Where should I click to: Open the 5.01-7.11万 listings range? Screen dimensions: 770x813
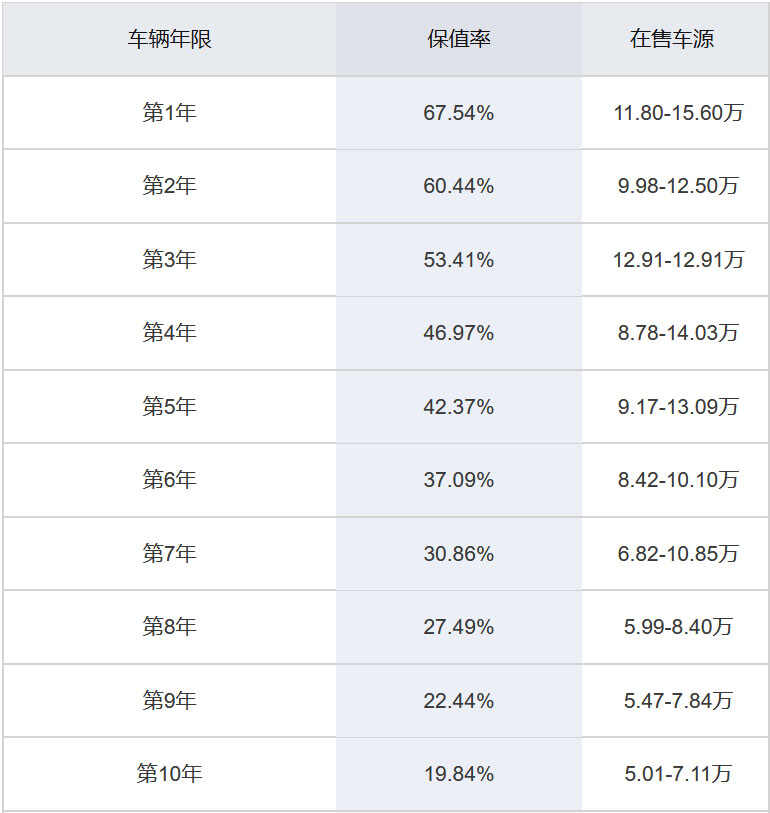678,774
